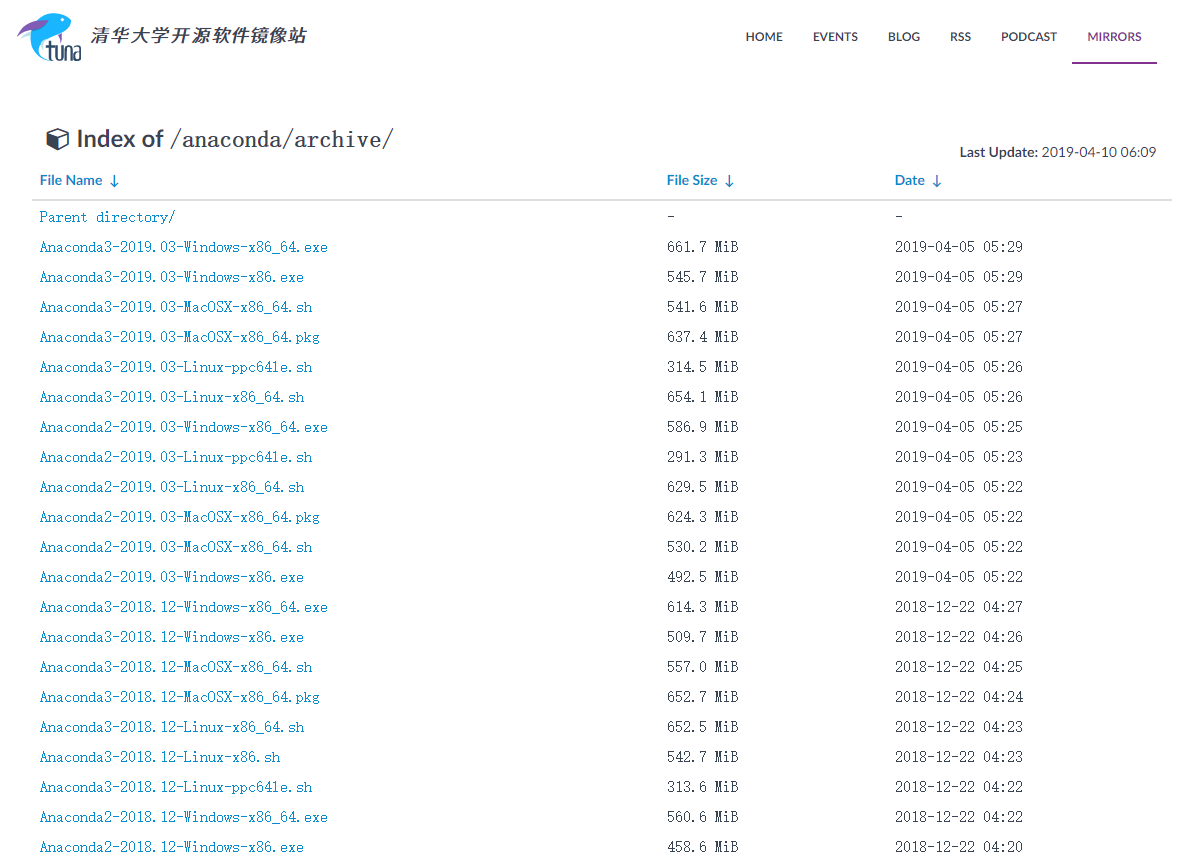
Task: Sort by File Size arrow
Action: click(x=729, y=181)
